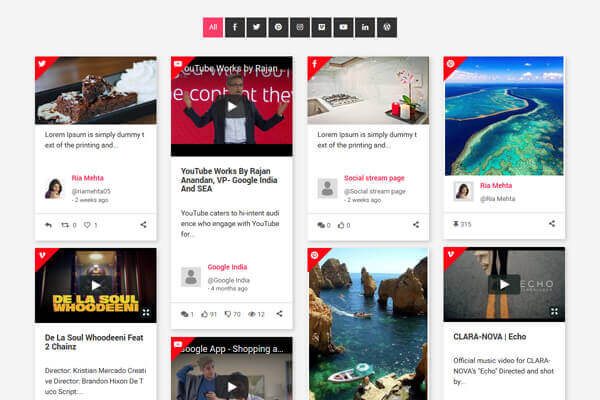Click Ria Mehta avatar on Pinterest card
Screen dimensions: 600x400
[x=463, y=191]
